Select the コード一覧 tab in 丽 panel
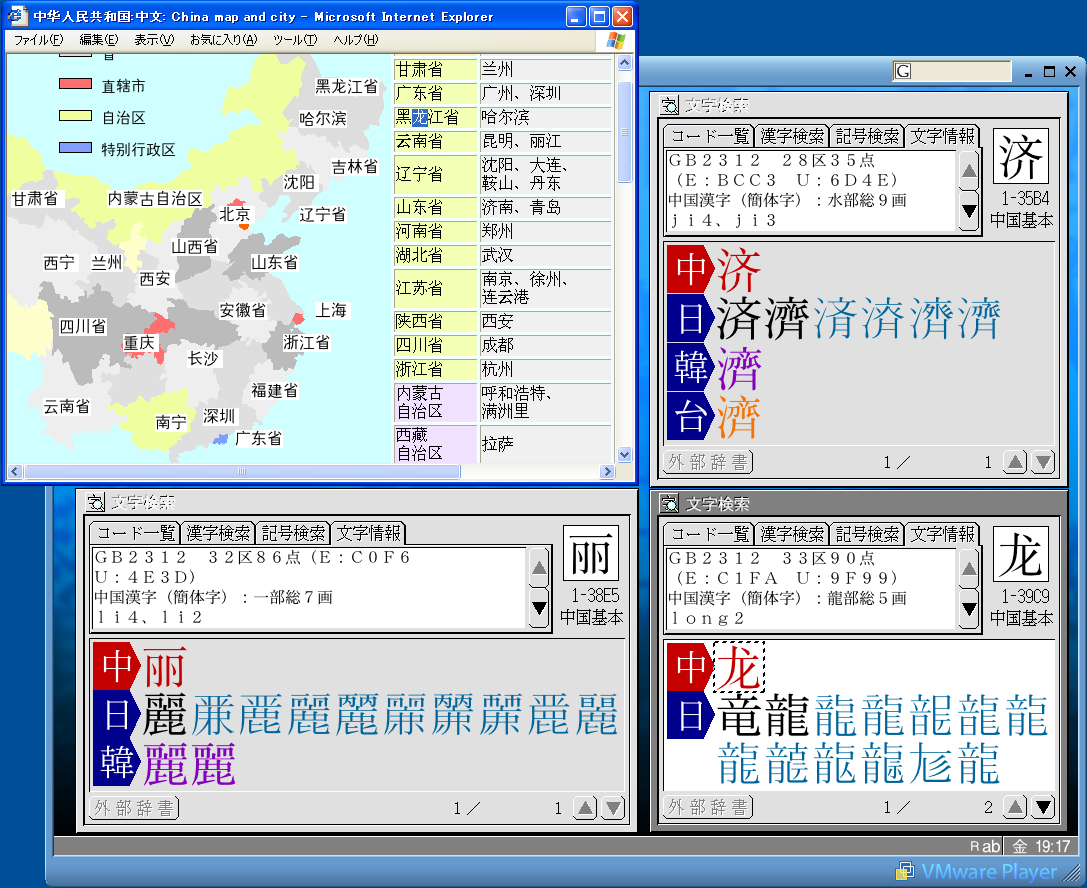 click(134, 533)
